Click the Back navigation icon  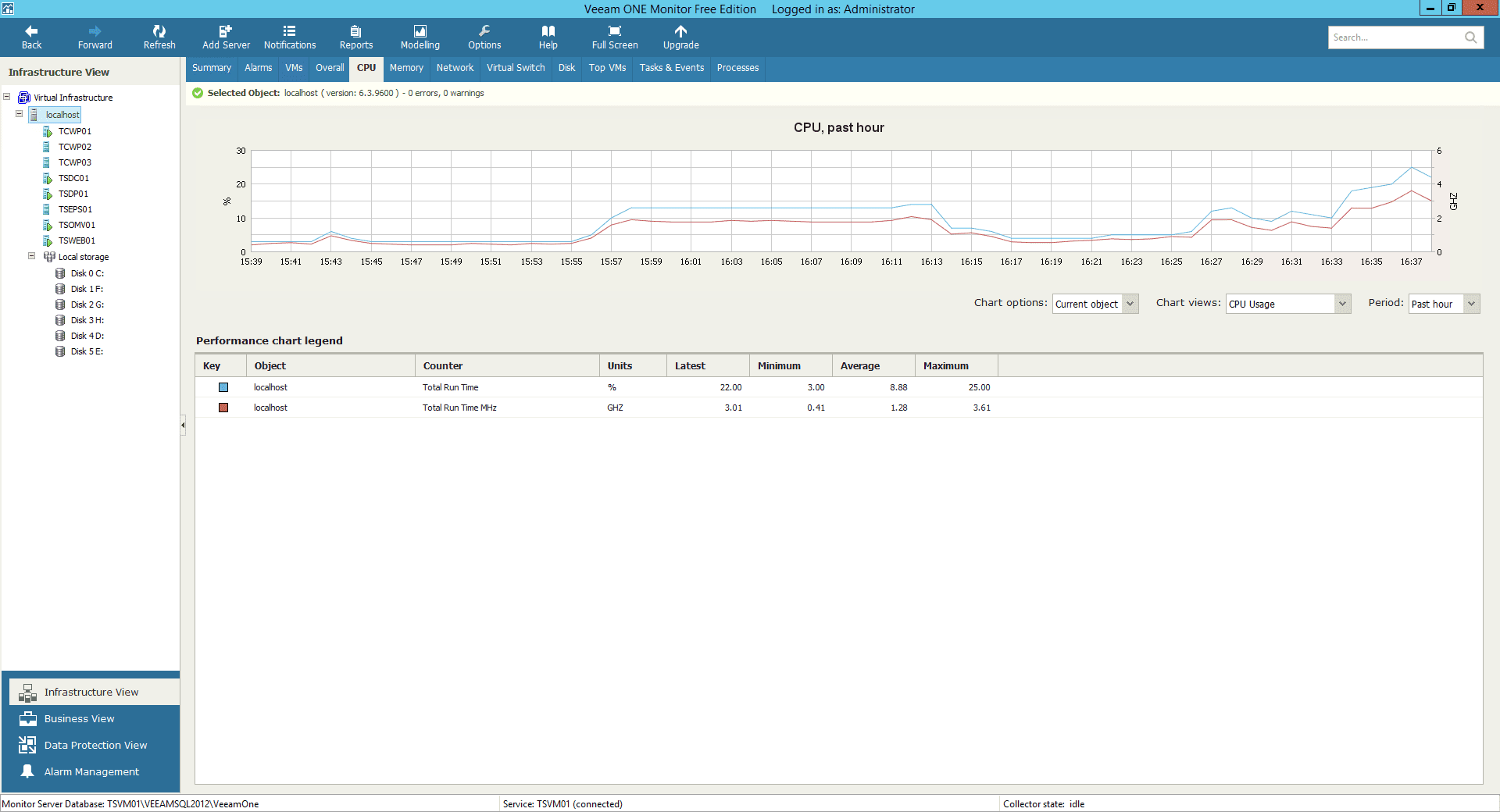point(31,31)
